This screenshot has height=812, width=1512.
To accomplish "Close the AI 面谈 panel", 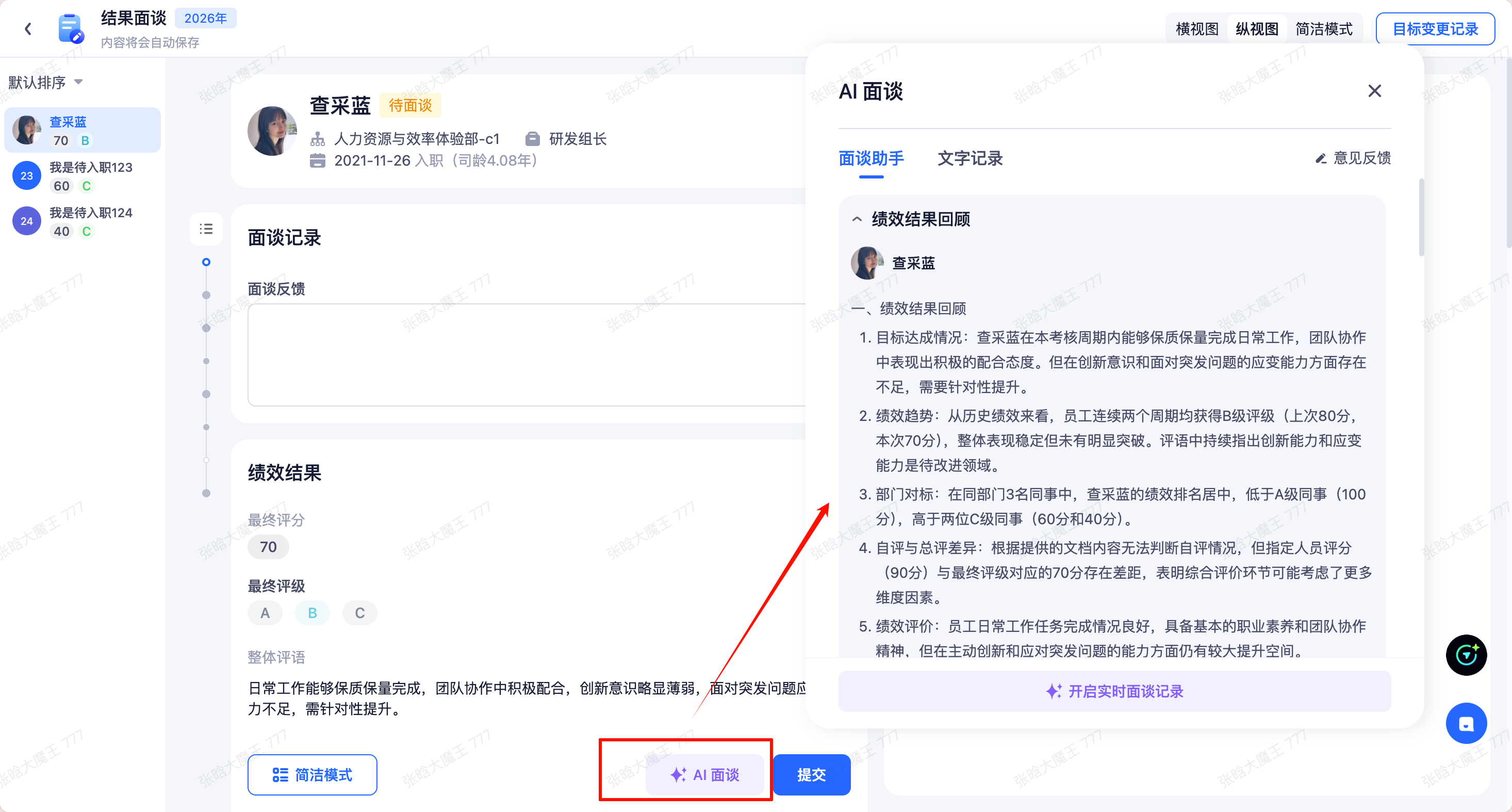I will point(1374,91).
